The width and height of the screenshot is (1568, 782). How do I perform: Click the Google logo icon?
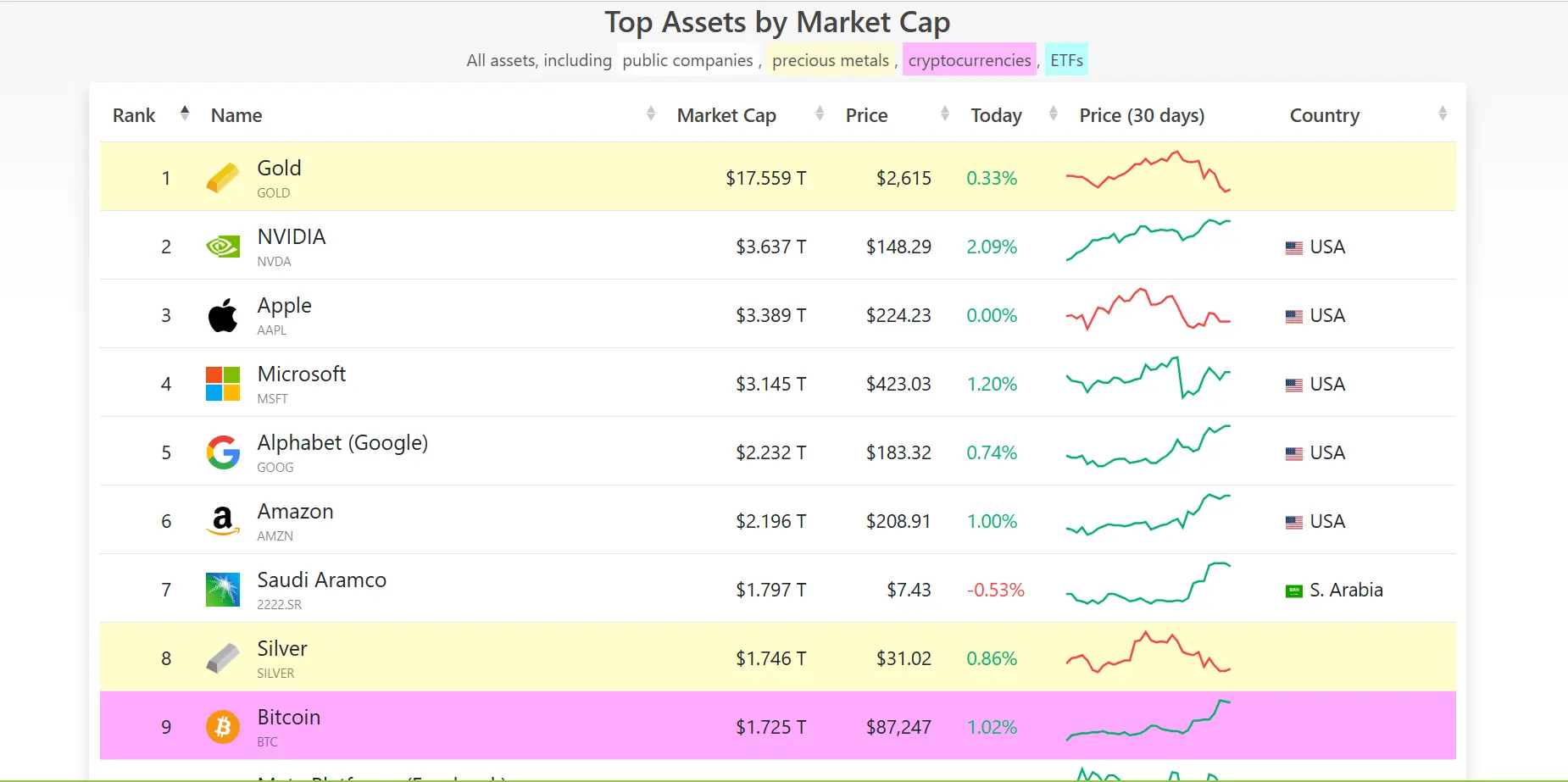click(223, 452)
